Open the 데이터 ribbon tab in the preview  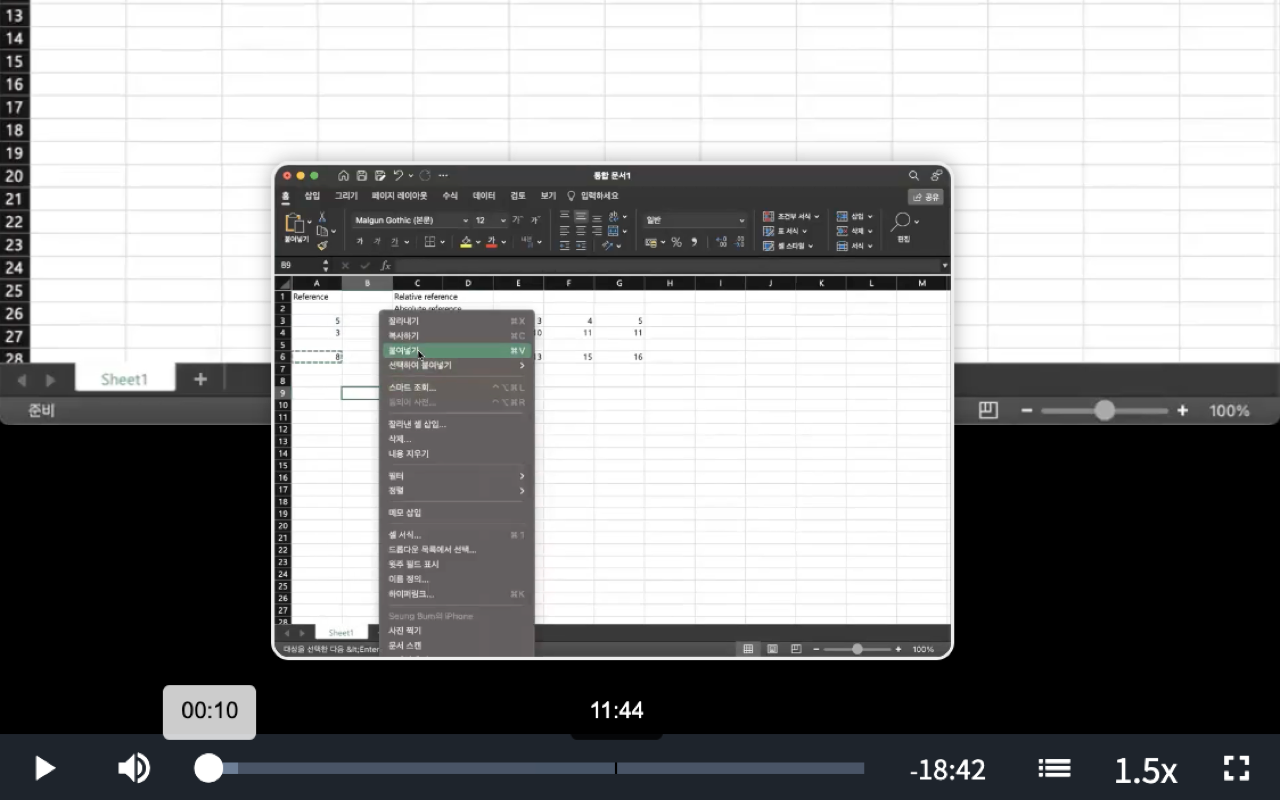point(484,196)
